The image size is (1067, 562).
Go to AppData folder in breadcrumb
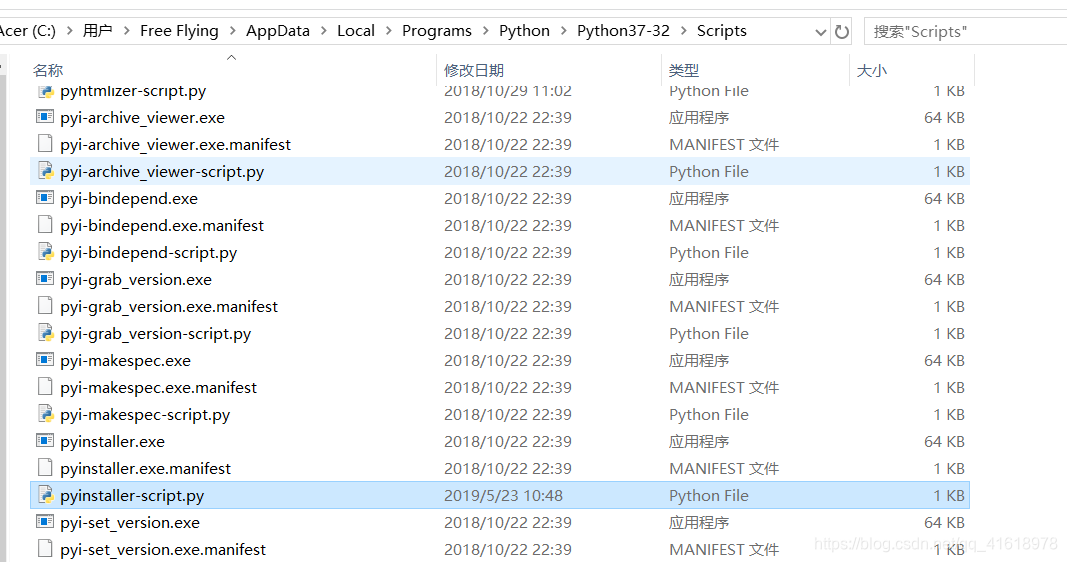(x=278, y=31)
